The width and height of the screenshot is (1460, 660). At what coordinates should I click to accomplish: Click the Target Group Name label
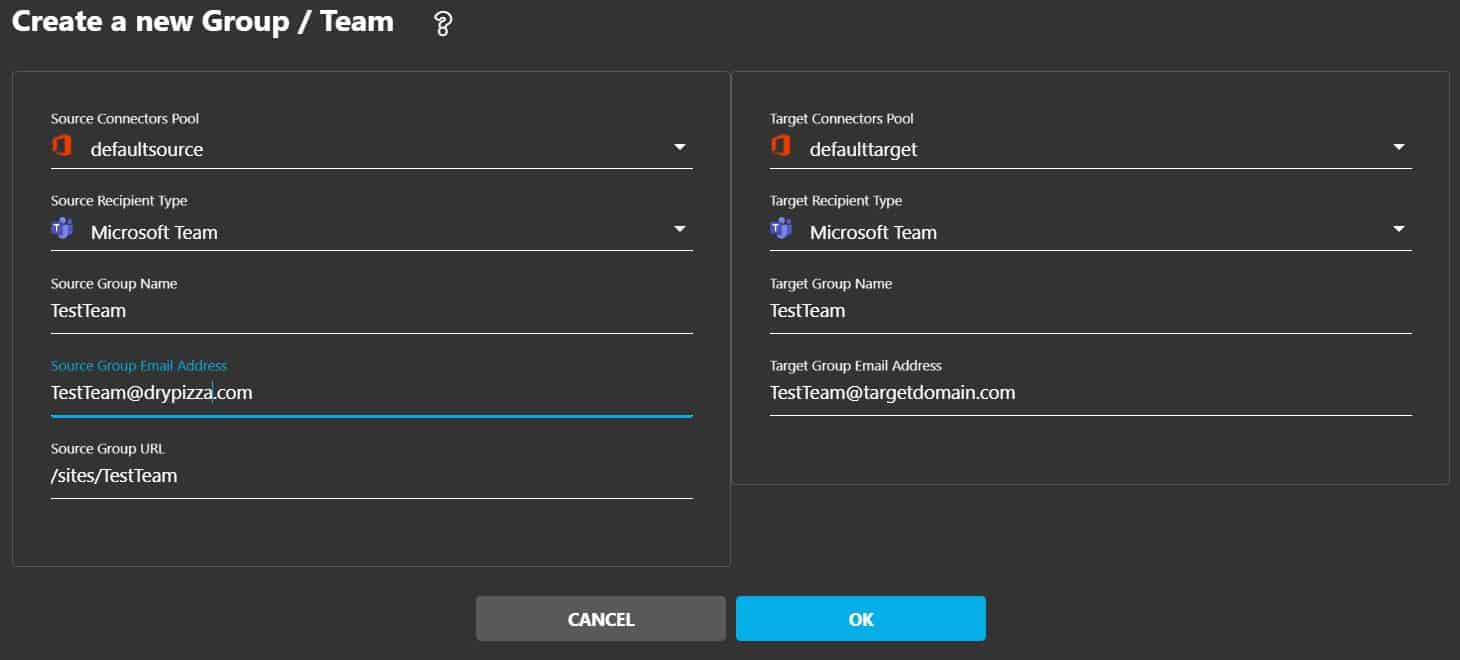click(x=831, y=284)
